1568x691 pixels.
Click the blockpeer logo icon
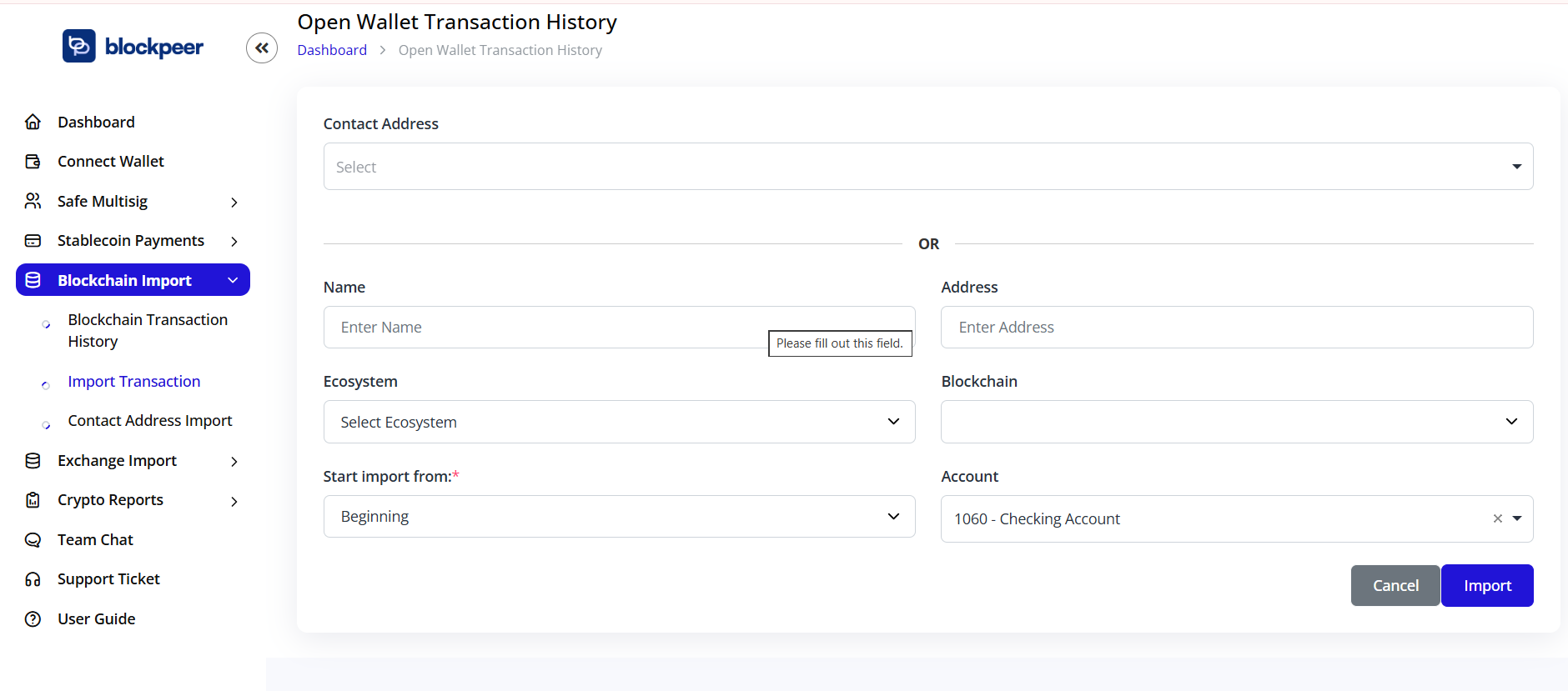coord(79,46)
